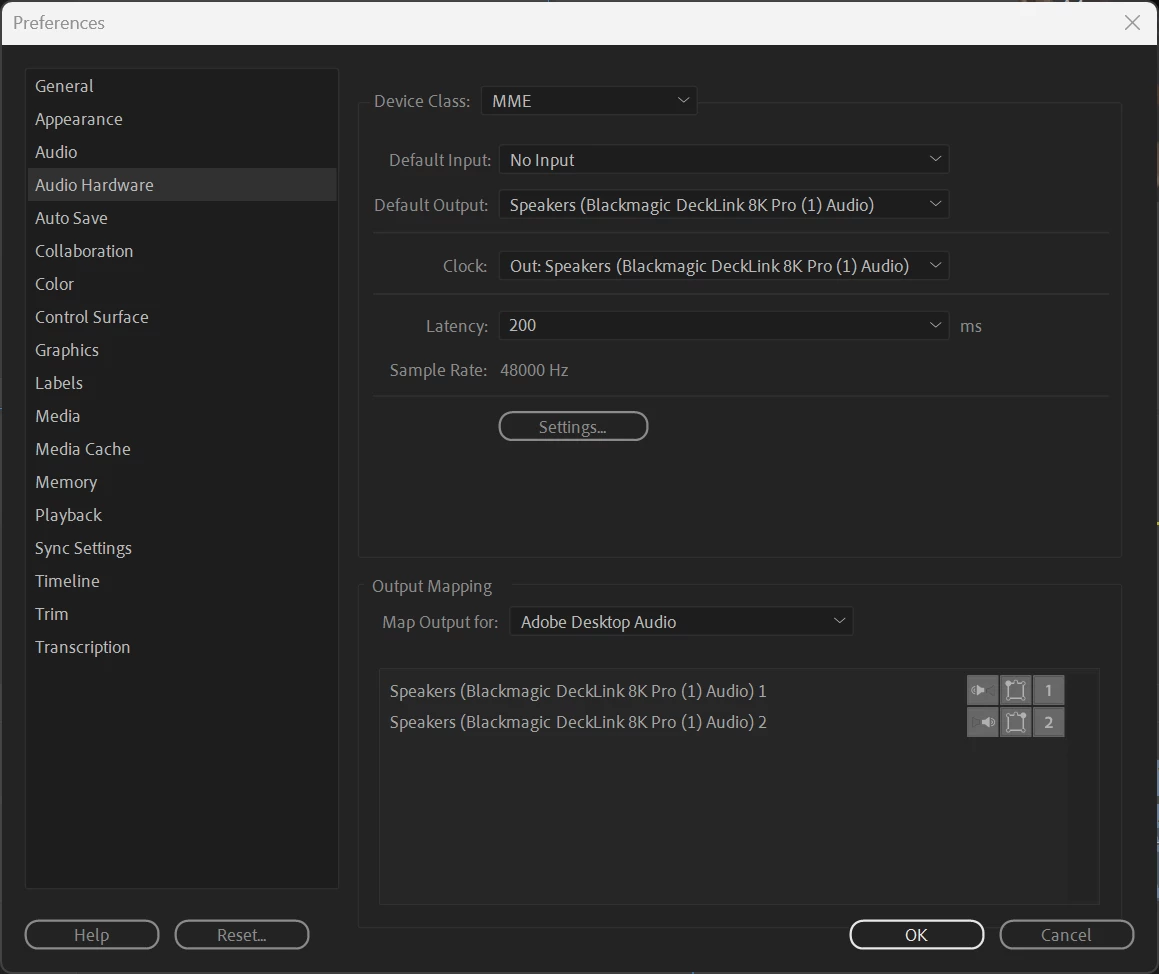Open the Default Output dropdown
This screenshot has width=1159, height=974.
pos(724,205)
